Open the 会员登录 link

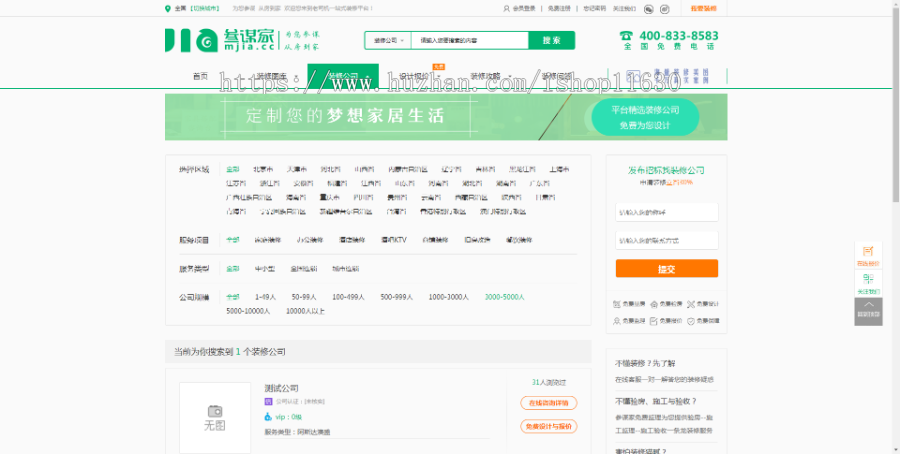[x=524, y=9]
